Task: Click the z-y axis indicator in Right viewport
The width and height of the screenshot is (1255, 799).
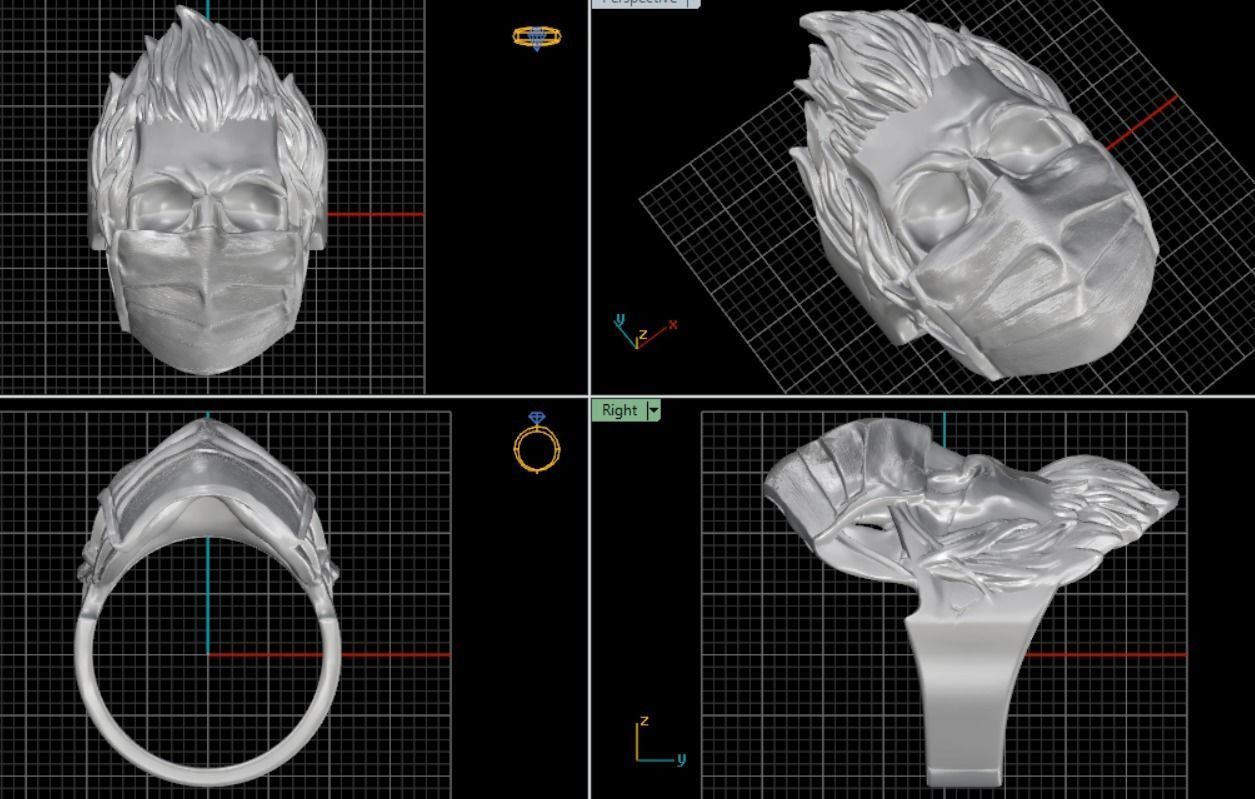Action: (x=660, y=742)
